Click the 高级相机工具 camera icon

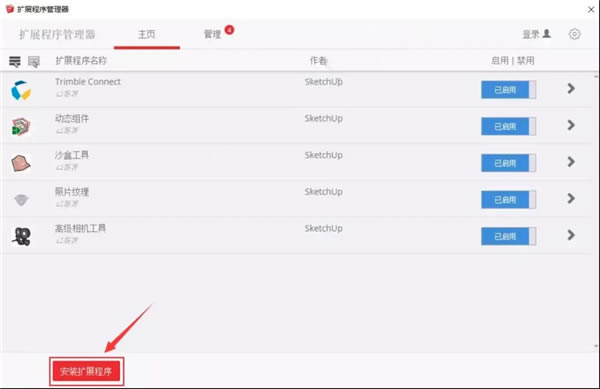coord(21,236)
